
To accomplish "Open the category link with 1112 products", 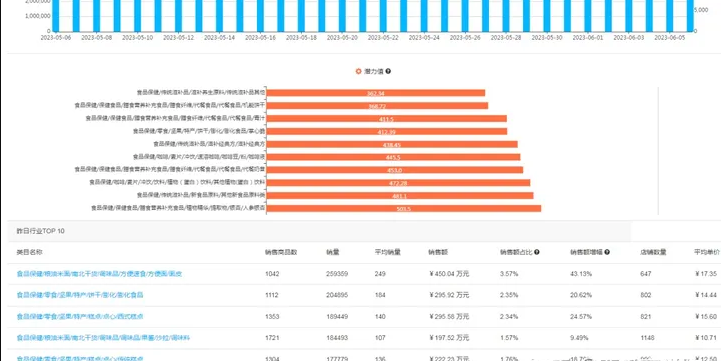I will point(80,295).
